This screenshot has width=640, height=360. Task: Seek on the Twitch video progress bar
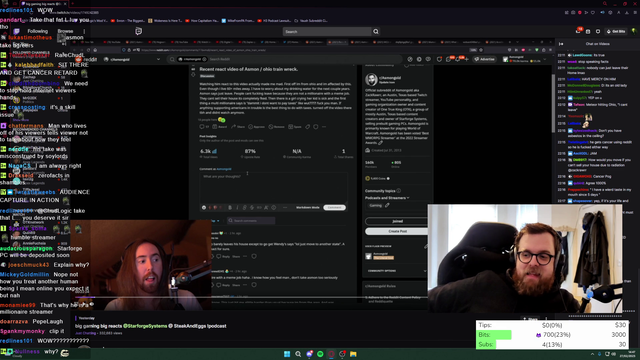[x=251, y=297]
